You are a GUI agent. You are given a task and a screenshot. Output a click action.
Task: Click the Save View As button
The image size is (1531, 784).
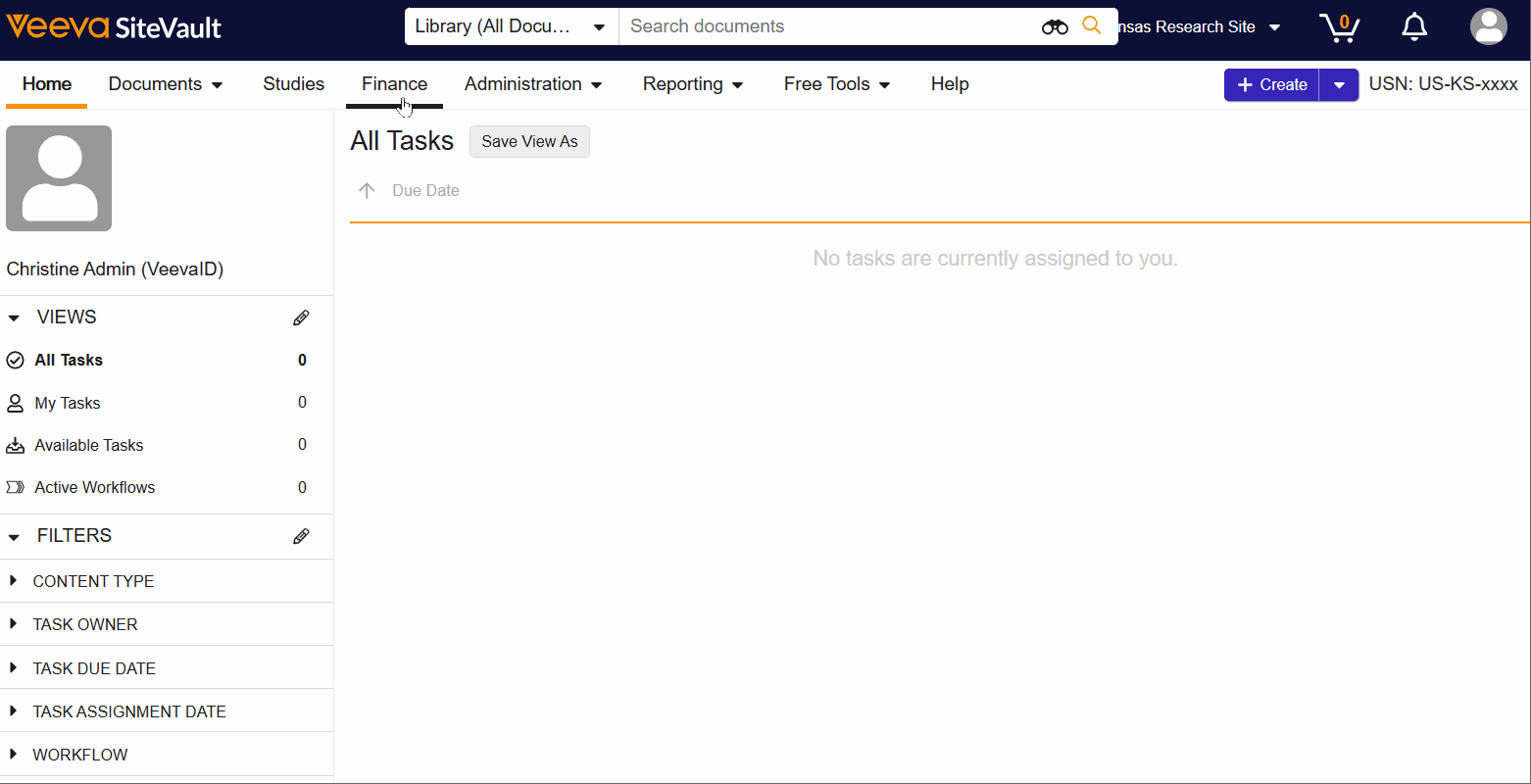pyautogui.click(x=529, y=141)
